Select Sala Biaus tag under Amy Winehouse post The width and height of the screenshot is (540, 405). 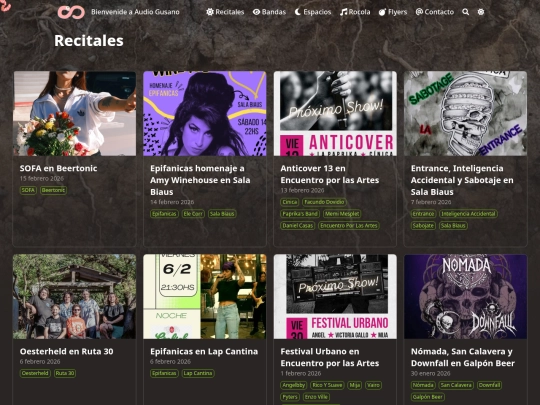(222, 214)
